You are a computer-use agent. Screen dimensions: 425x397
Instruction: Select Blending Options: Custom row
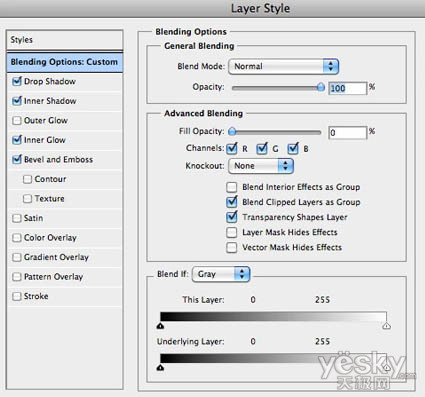pos(65,62)
